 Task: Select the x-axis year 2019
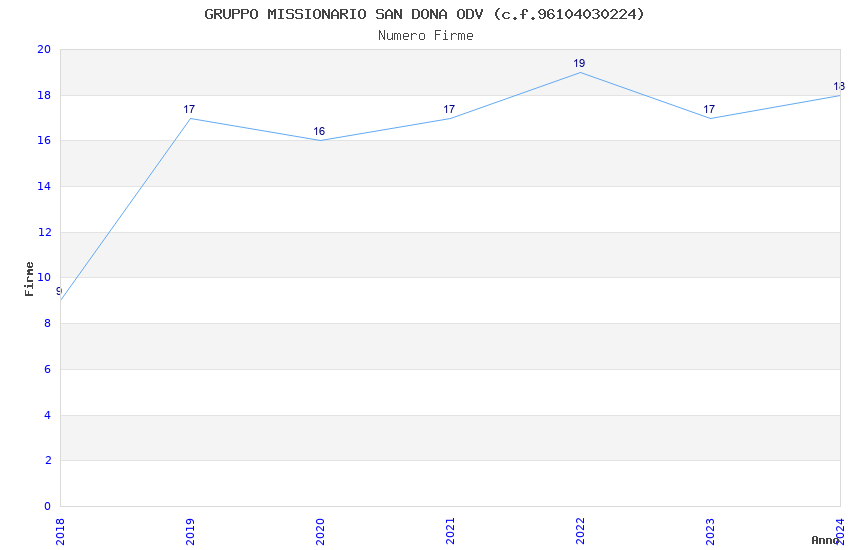[x=190, y=532]
